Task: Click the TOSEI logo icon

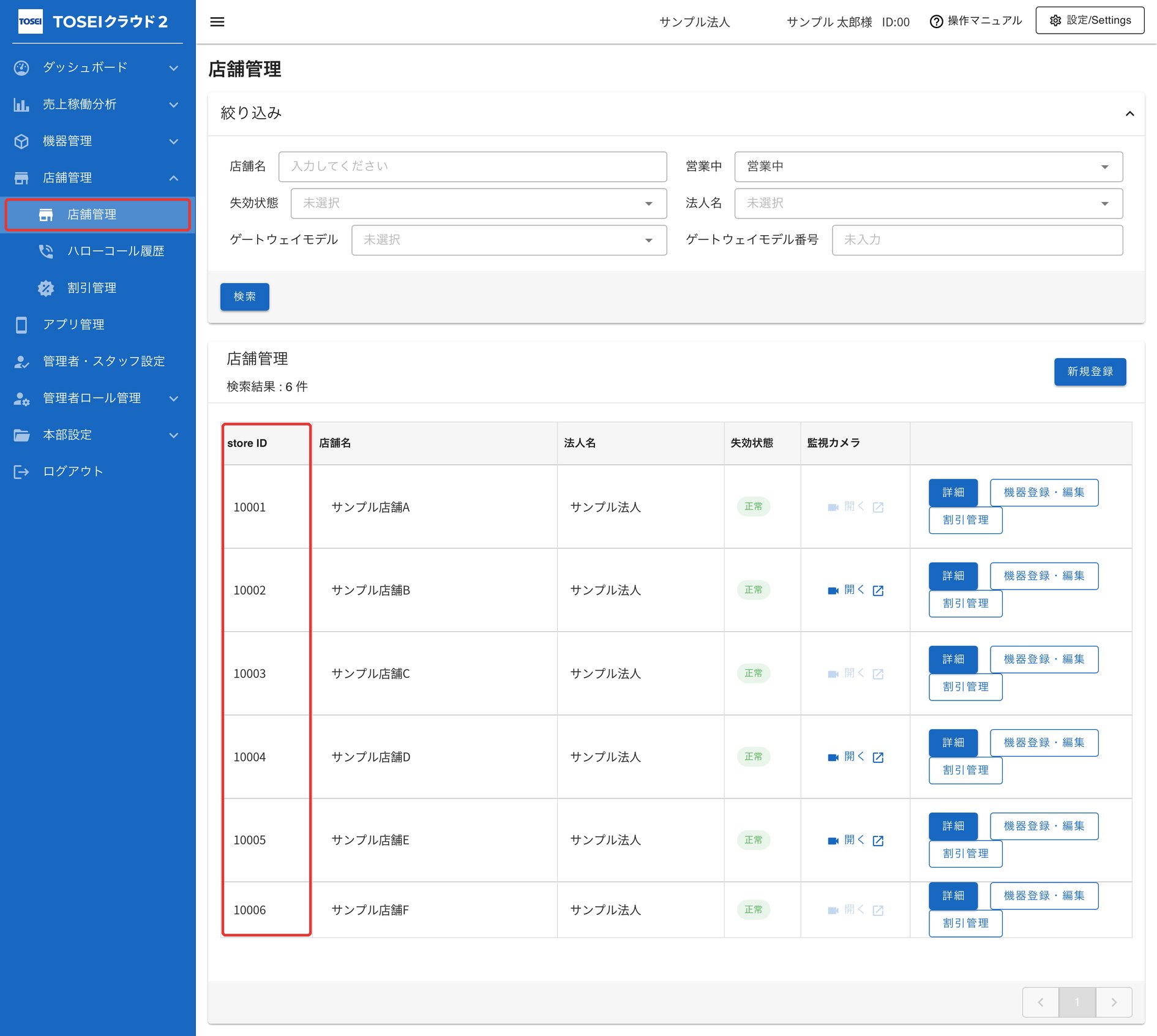Action: point(31,21)
